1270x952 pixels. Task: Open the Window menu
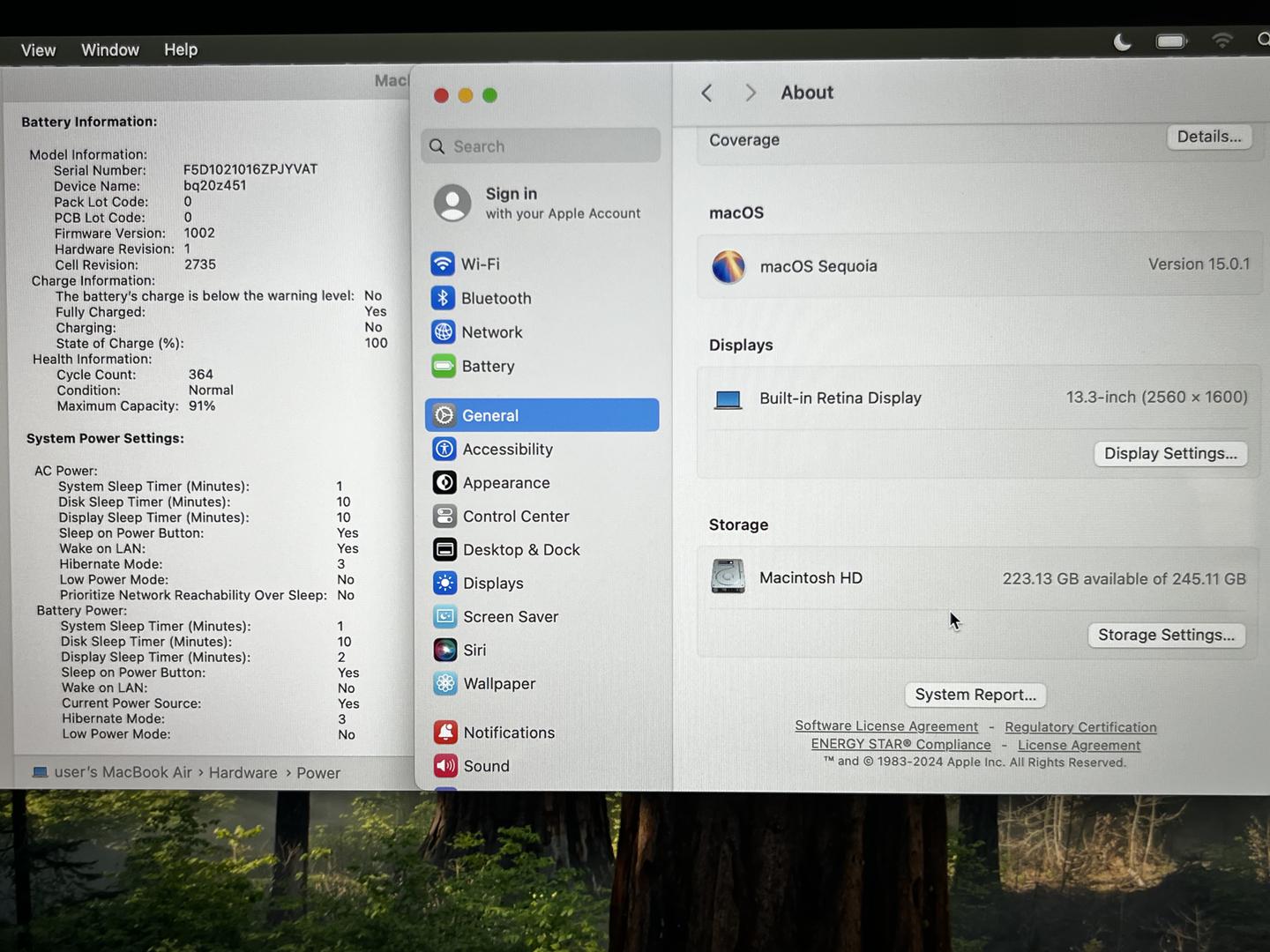tap(110, 50)
